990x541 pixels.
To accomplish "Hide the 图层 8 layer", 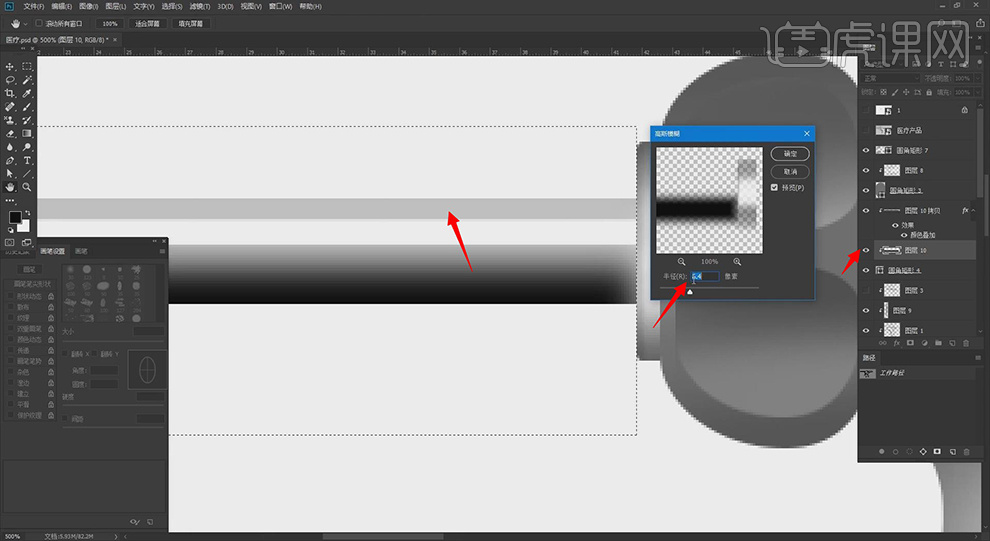I will point(866,170).
